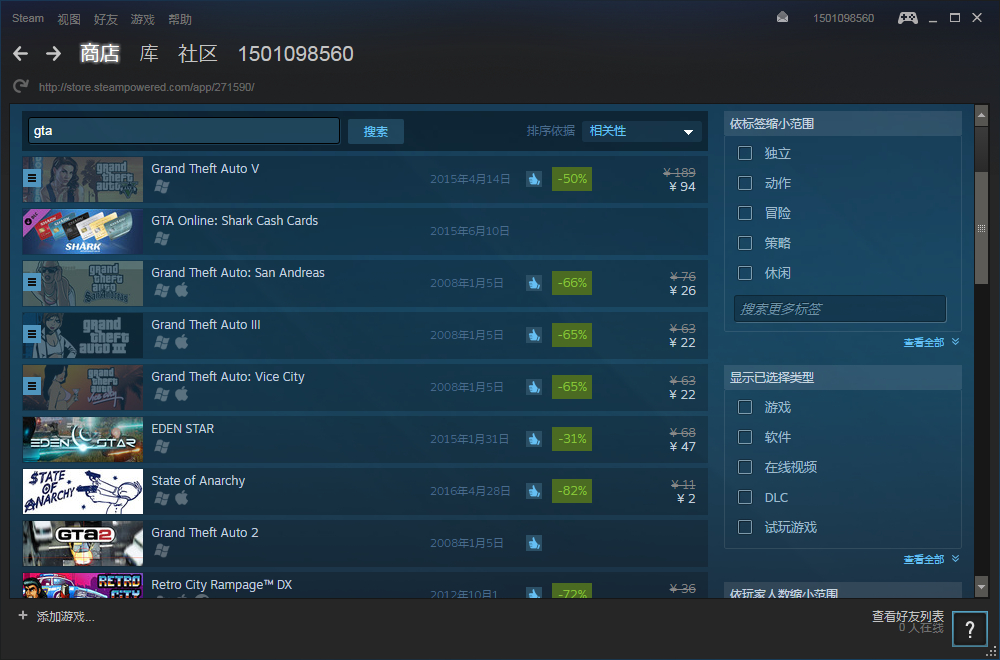This screenshot has width=1000, height=660.
Task: Enable the 游戏 type filter
Action: click(x=745, y=407)
